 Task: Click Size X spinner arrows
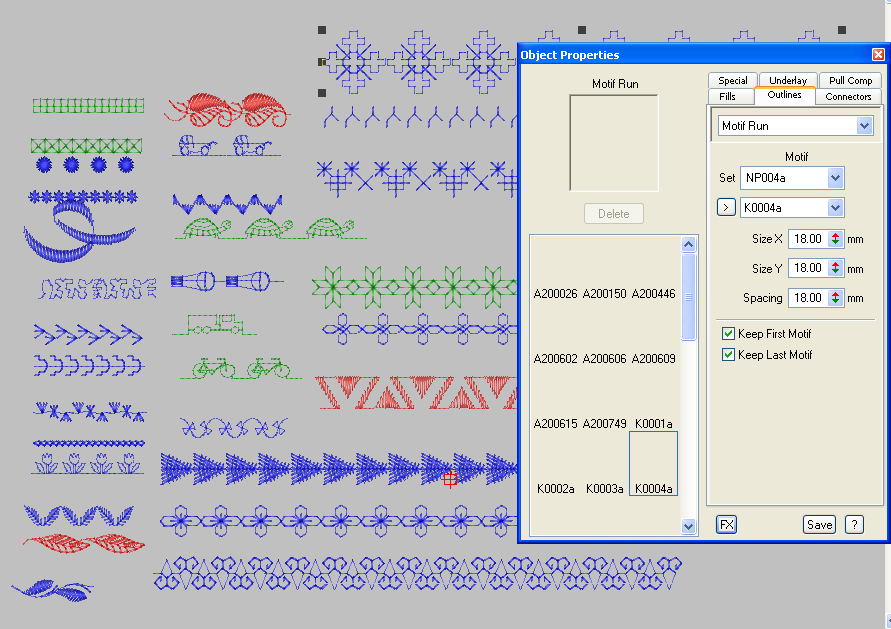coord(836,239)
